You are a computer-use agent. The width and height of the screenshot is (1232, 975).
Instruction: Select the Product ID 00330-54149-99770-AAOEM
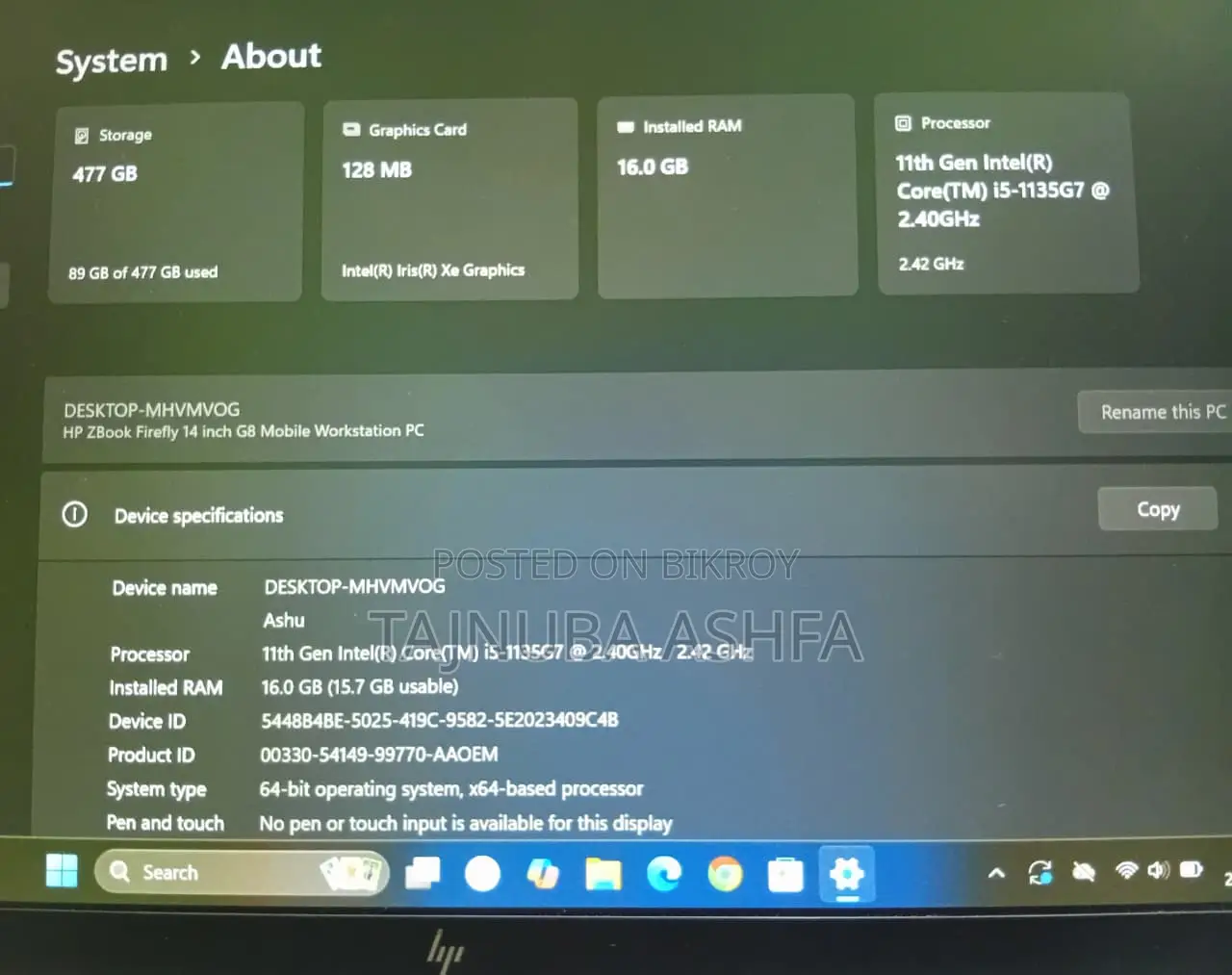click(x=379, y=755)
